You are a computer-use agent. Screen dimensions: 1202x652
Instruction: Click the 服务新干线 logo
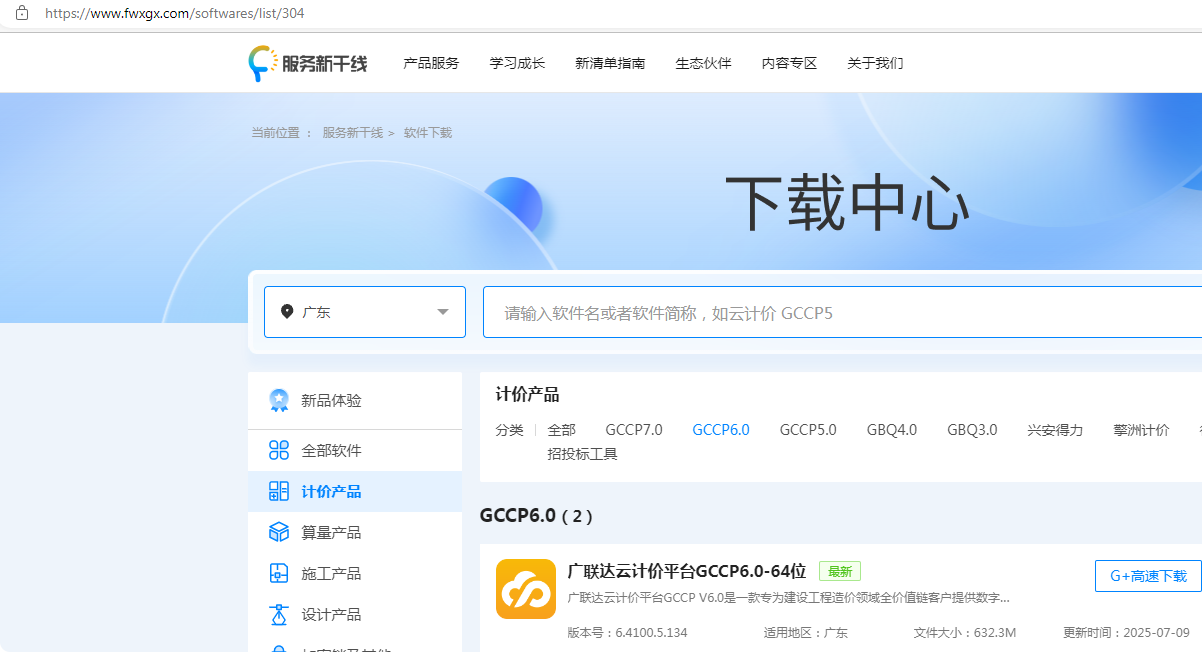[x=308, y=62]
